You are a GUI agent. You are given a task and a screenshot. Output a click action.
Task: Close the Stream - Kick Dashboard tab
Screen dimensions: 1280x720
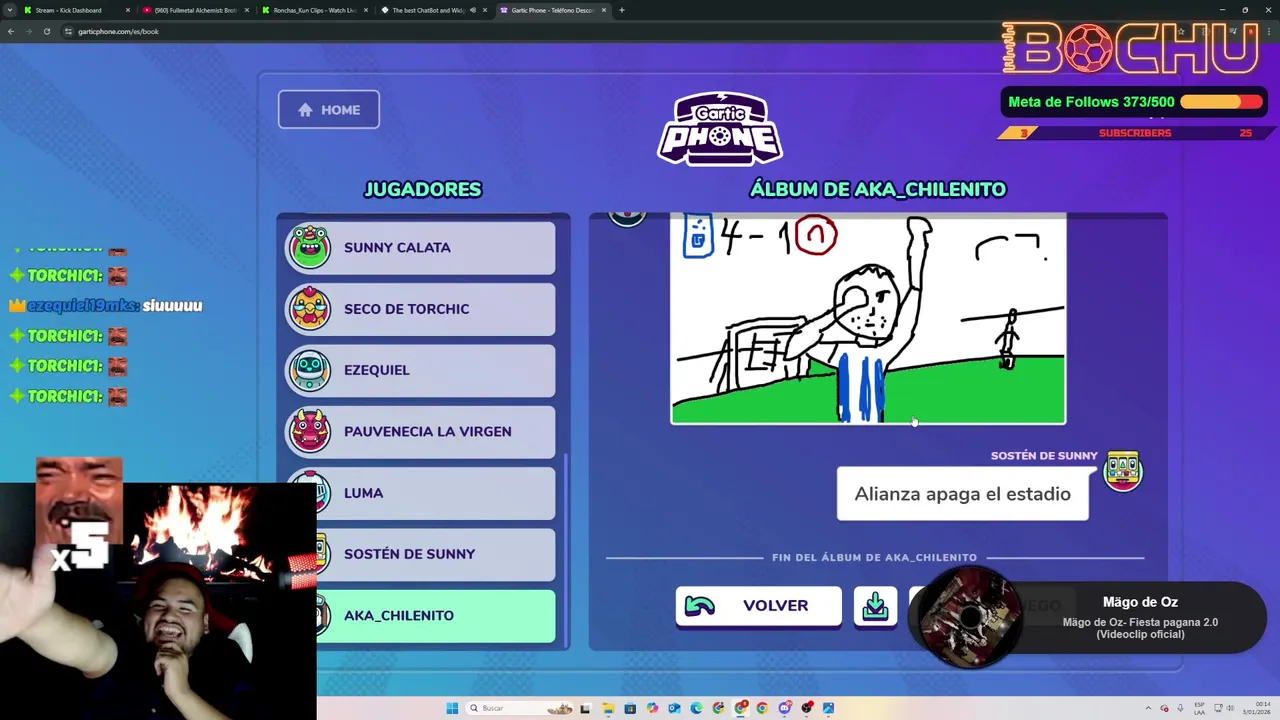[x=127, y=10]
